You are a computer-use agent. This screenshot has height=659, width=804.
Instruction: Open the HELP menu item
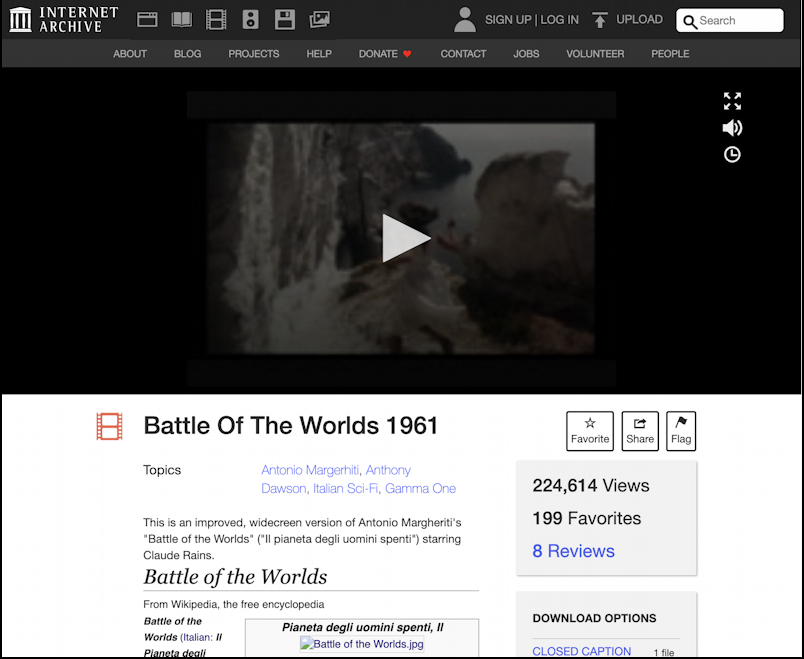point(319,54)
